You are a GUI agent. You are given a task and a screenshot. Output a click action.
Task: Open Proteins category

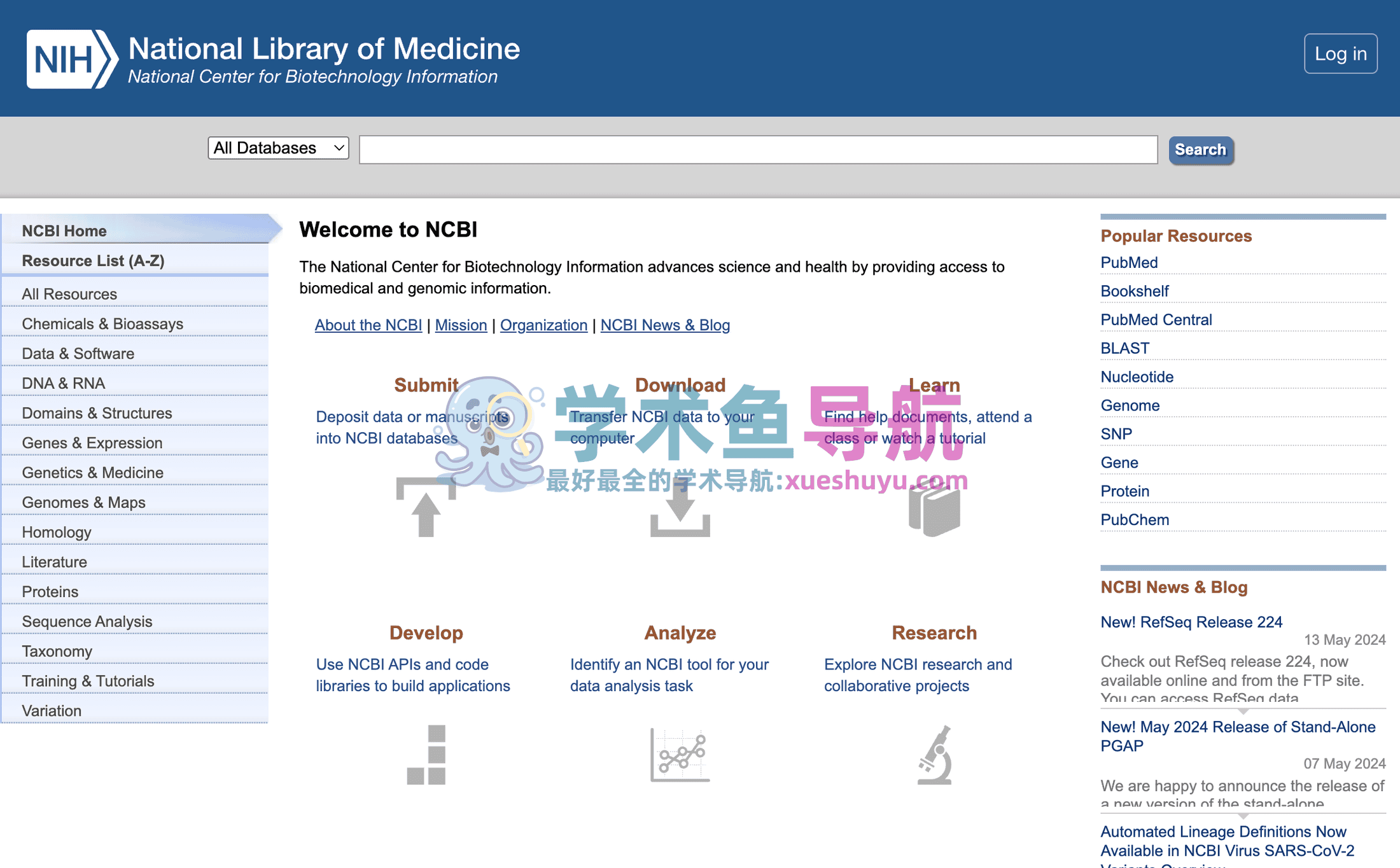(x=135, y=592)
